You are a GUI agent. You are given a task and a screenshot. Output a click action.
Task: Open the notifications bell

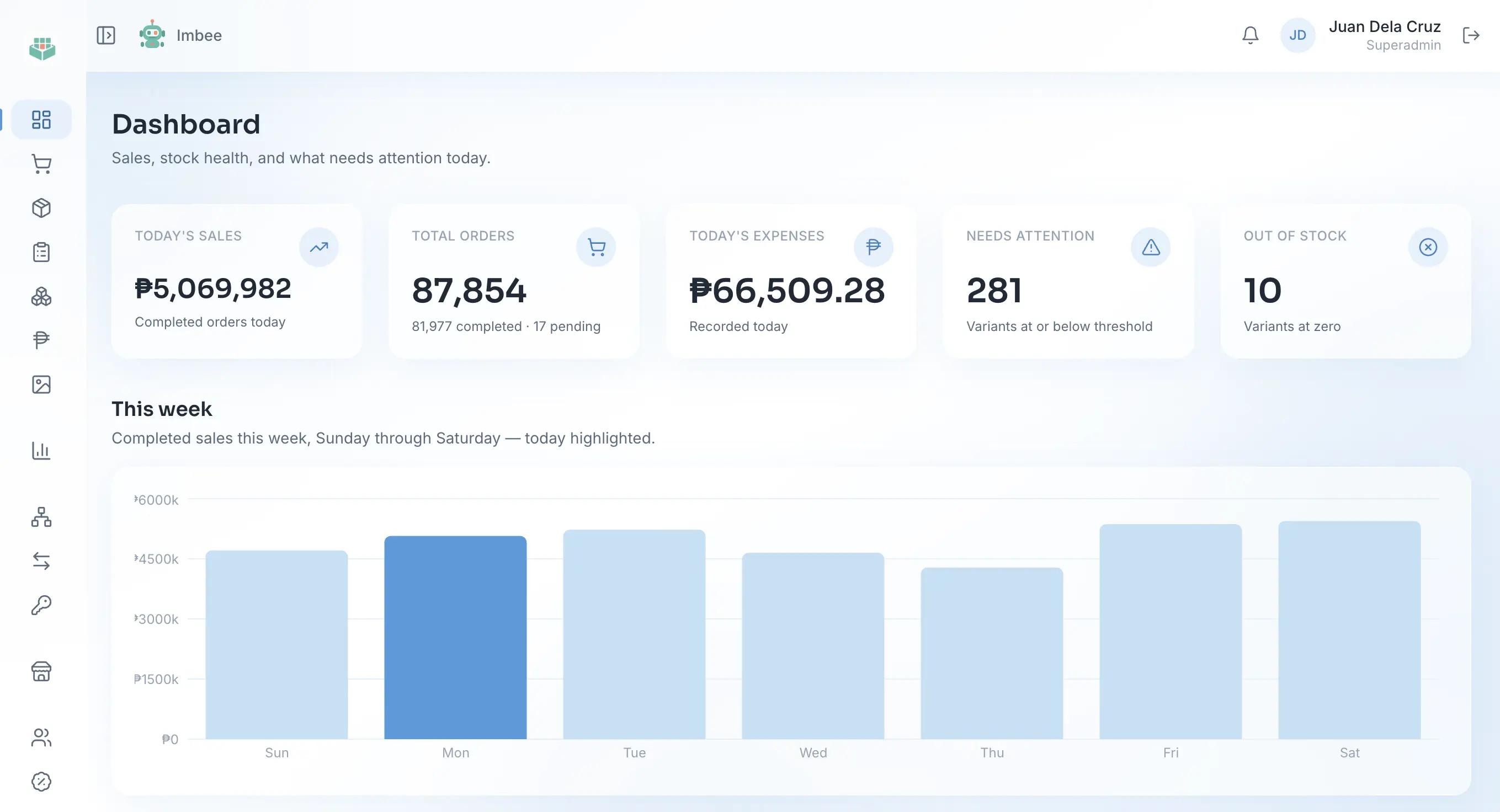(1250, 35)
